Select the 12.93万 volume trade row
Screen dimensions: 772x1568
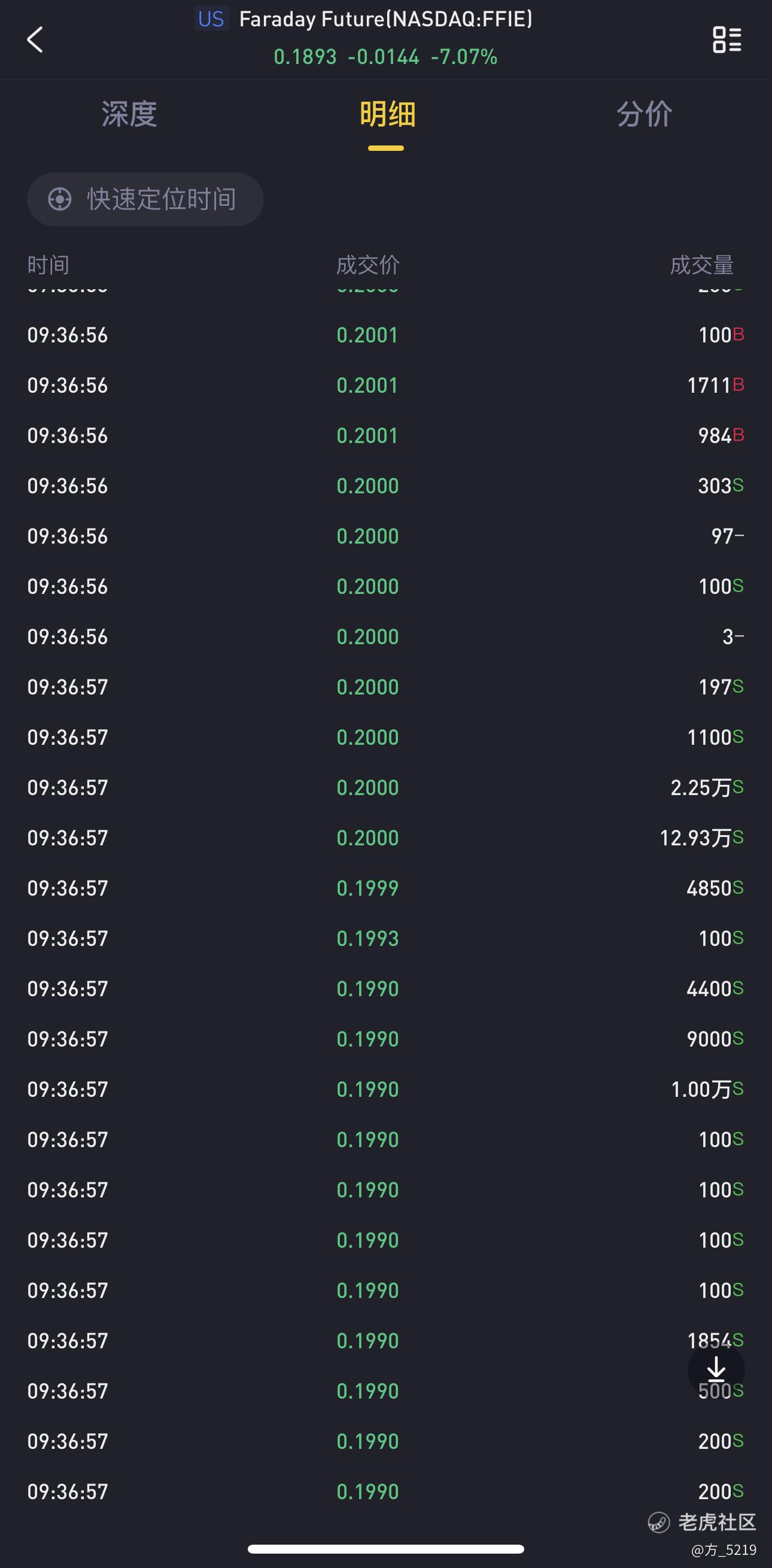(385, 838)
